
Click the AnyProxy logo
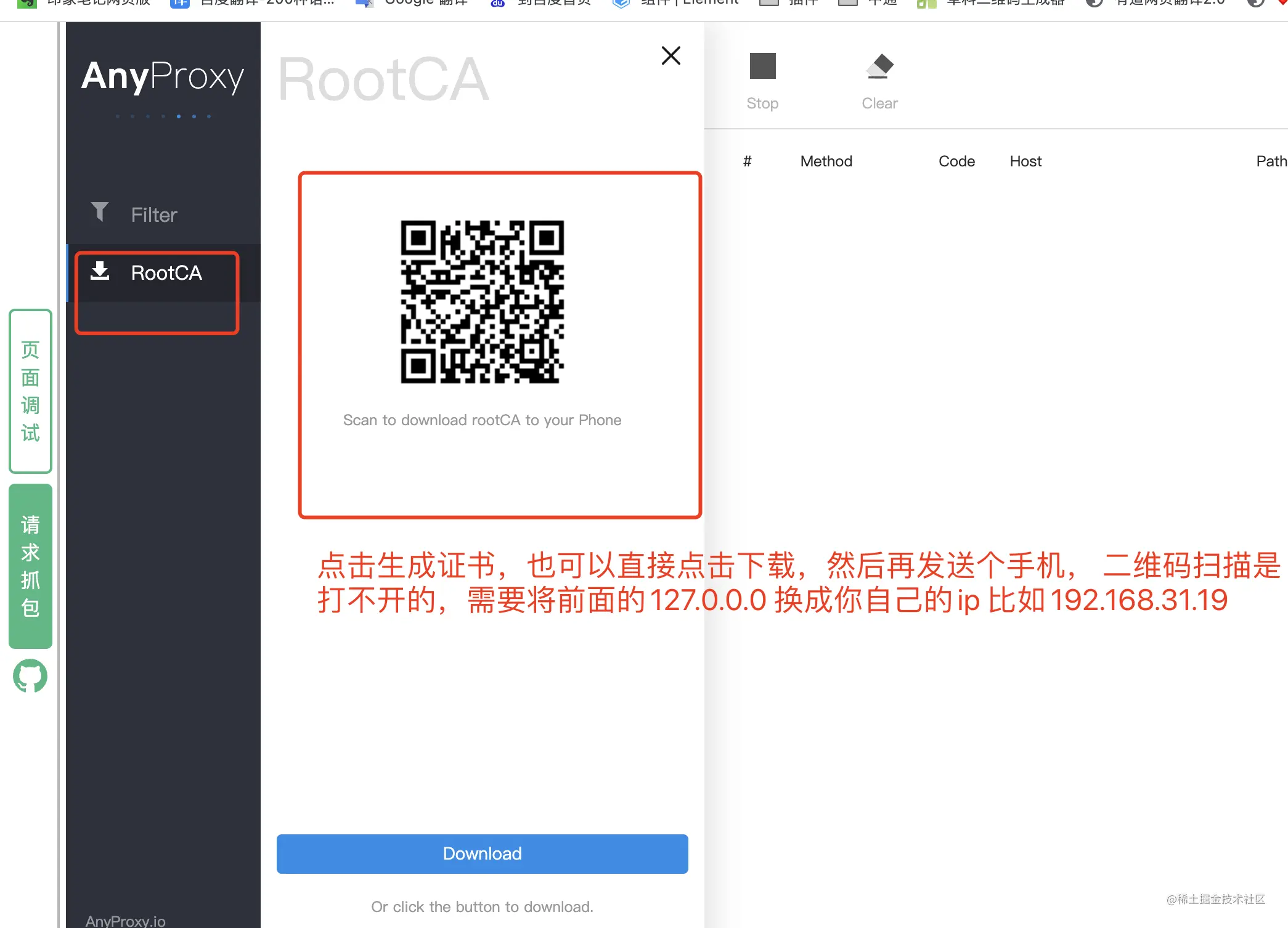click(163, 76)
